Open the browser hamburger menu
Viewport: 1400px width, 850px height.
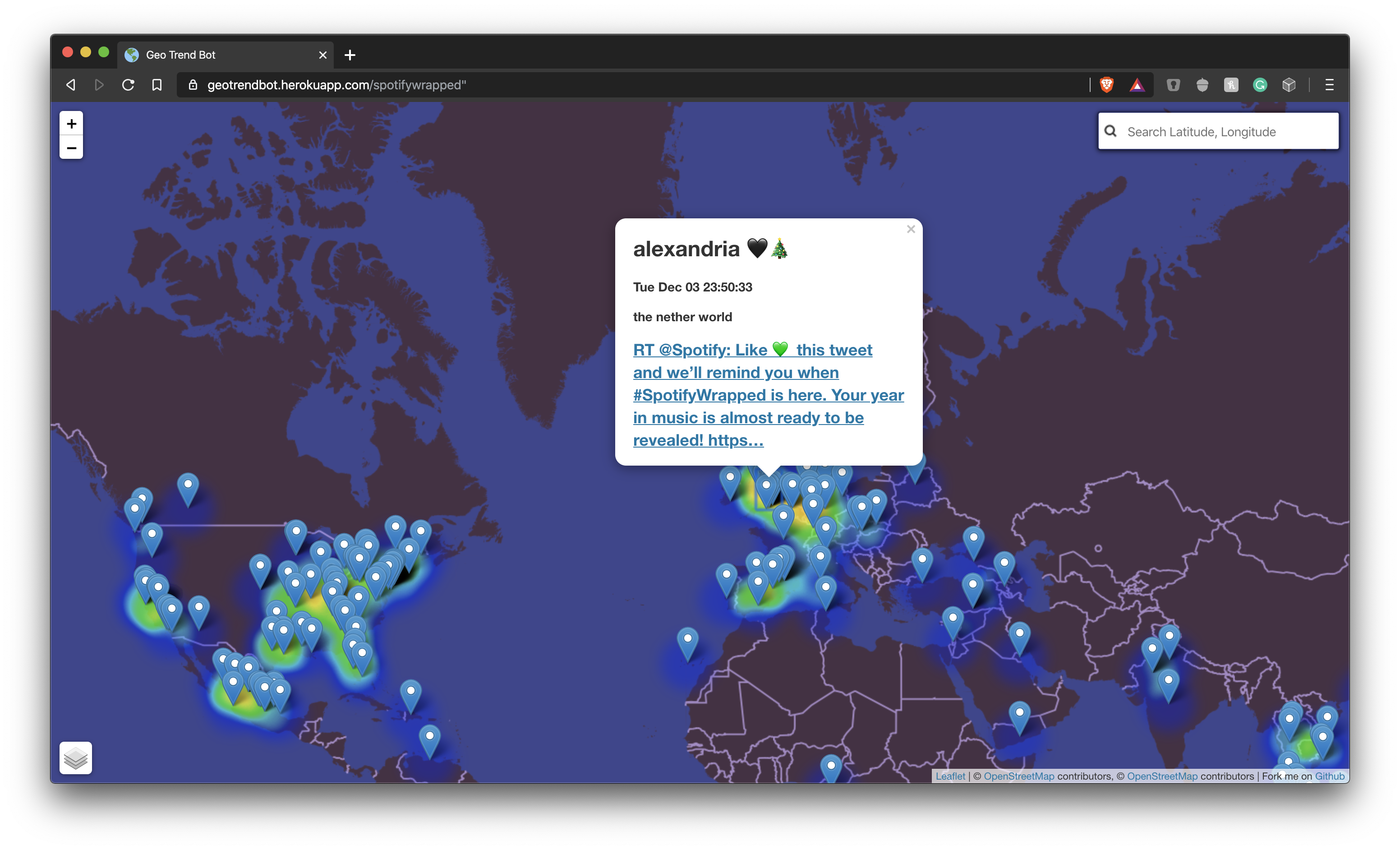coord(1329,85)
